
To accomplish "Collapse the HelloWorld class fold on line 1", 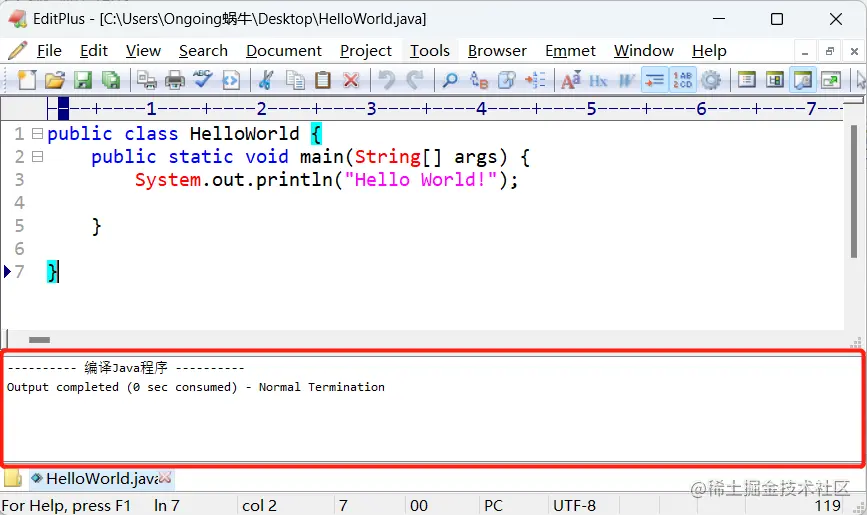I will tap(37, 133).
